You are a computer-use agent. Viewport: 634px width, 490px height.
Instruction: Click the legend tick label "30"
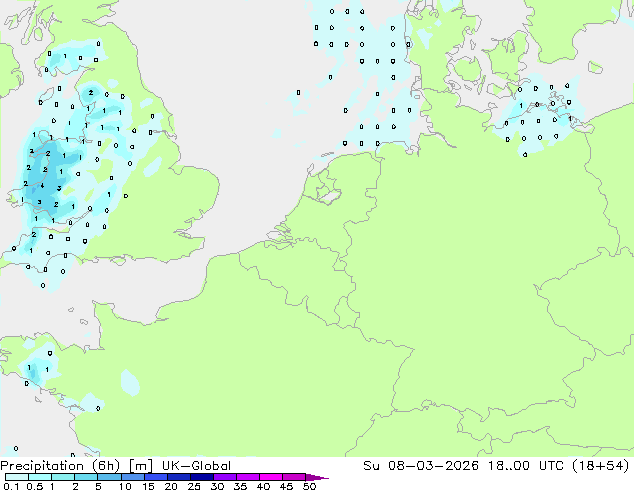point(217,486)
